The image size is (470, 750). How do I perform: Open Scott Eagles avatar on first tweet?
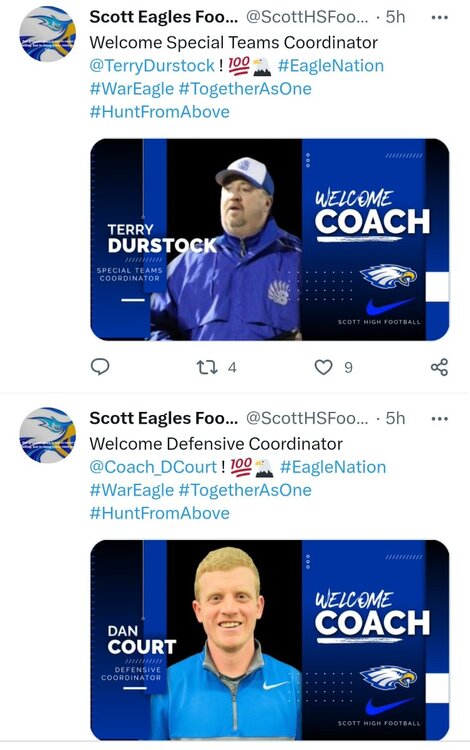(47, 34)
